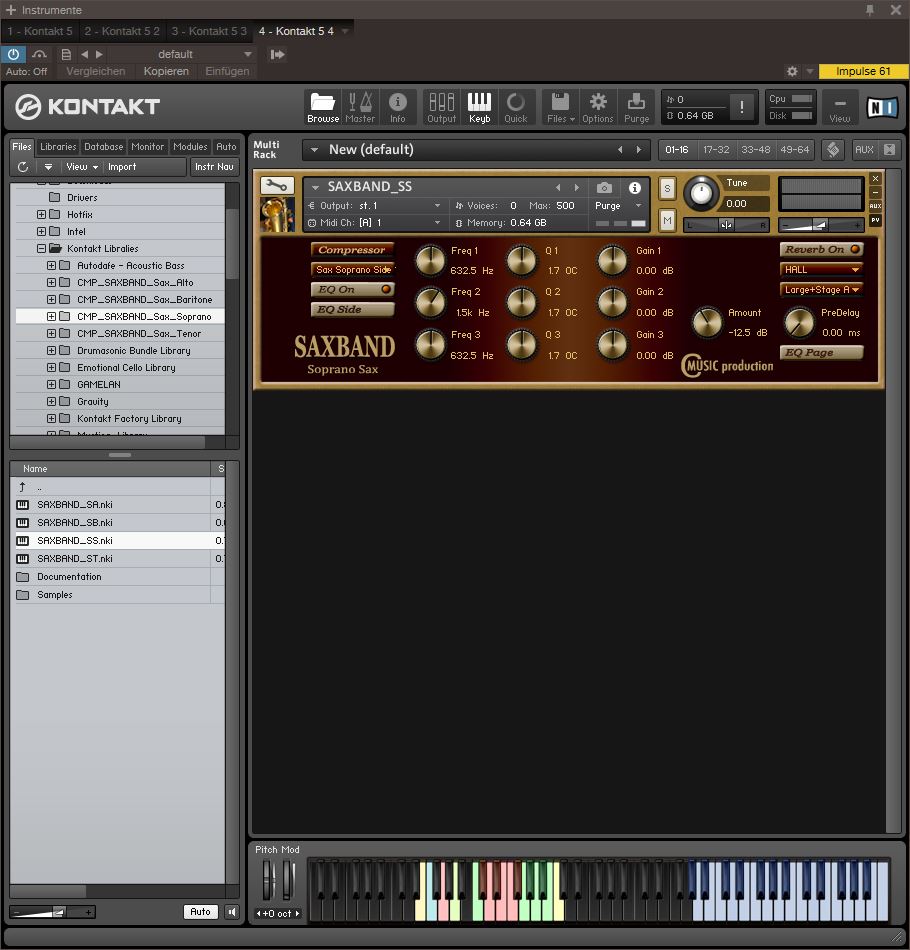Take a snapshot with the camera icon

click(x=604, y=188)
